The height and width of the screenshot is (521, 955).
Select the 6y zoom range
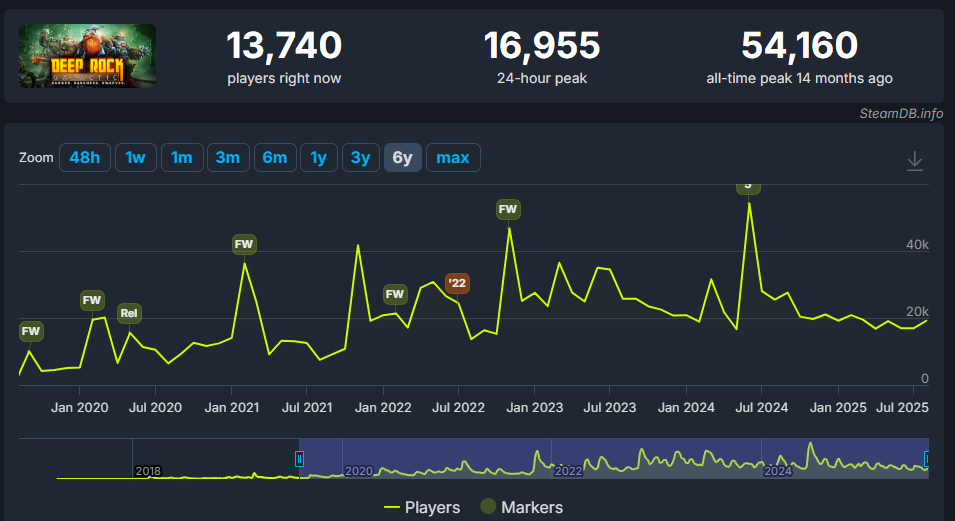point(403,158)
